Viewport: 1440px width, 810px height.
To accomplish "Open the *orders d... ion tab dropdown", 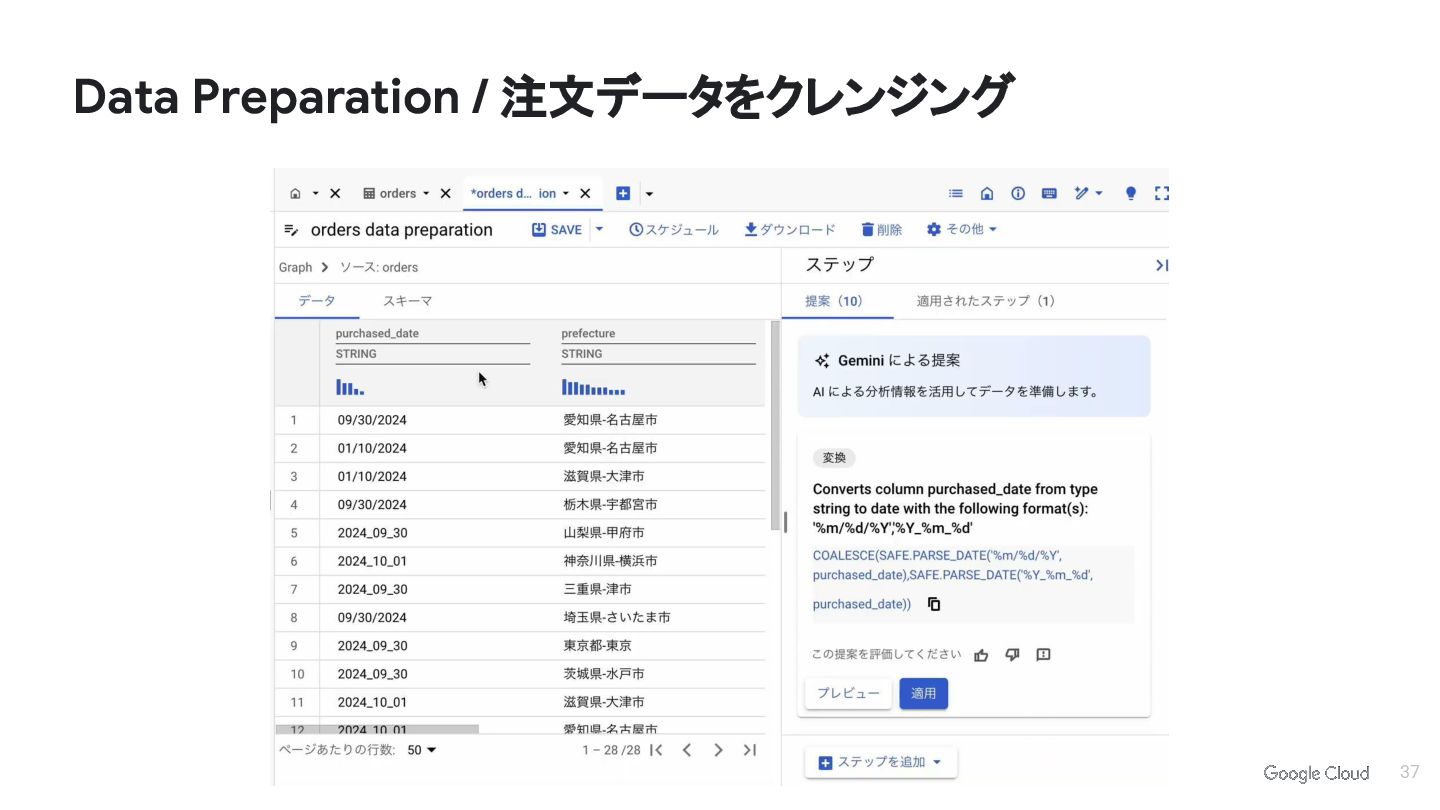I will [x=566, y=194].
